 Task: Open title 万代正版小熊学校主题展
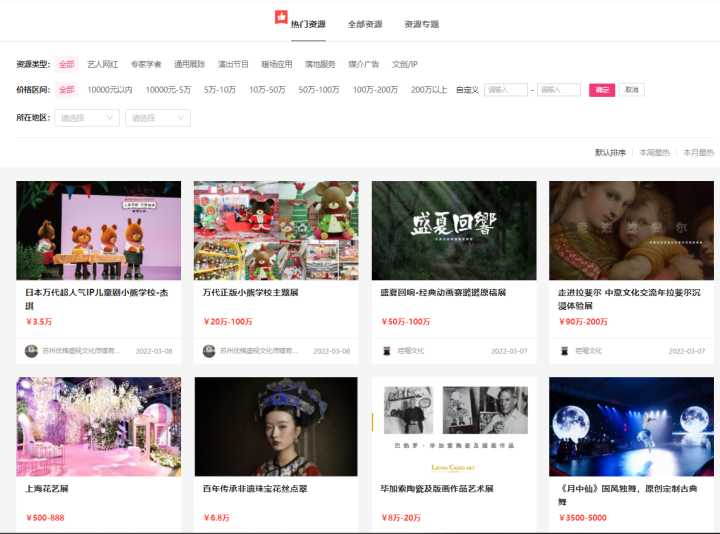click(x=251, y=292)
